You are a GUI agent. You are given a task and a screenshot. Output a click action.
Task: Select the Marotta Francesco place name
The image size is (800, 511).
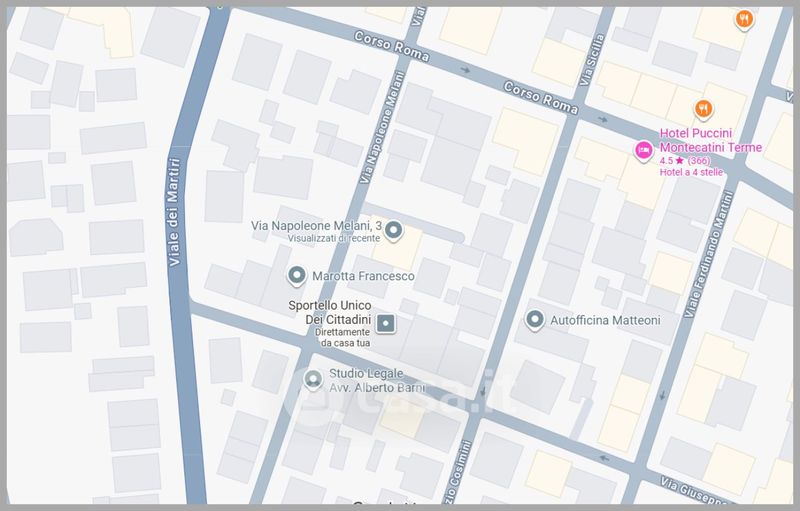point(364,276)
